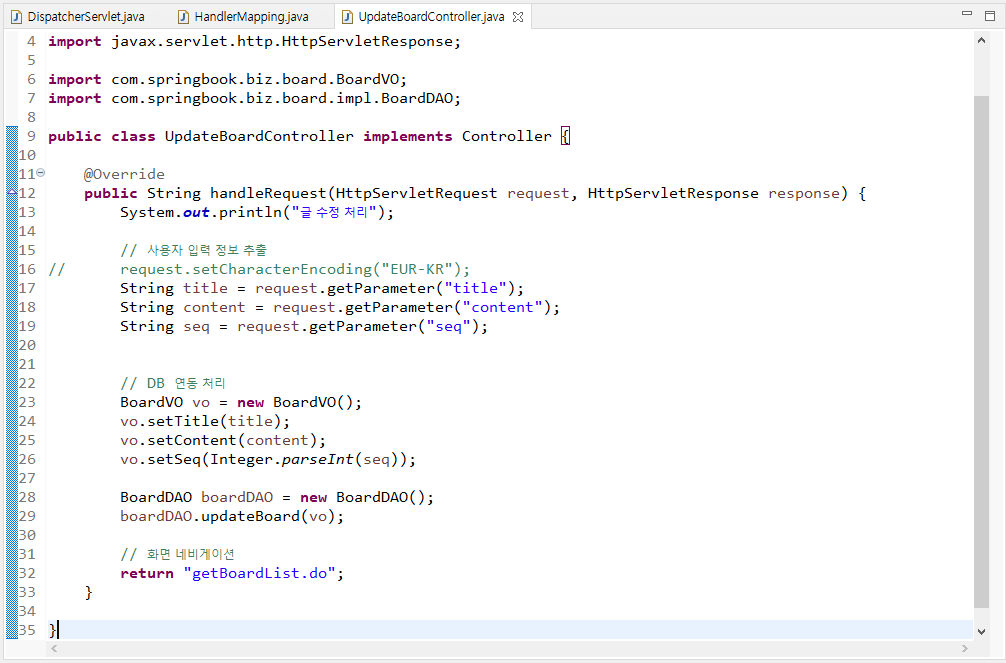
Task: Maximize the editor area
Action: coord(989,15)
